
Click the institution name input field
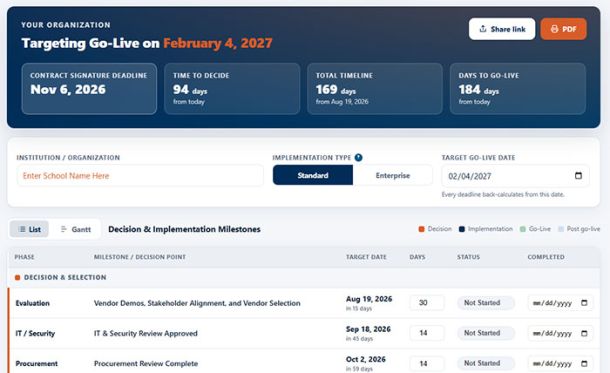[140, 176]
